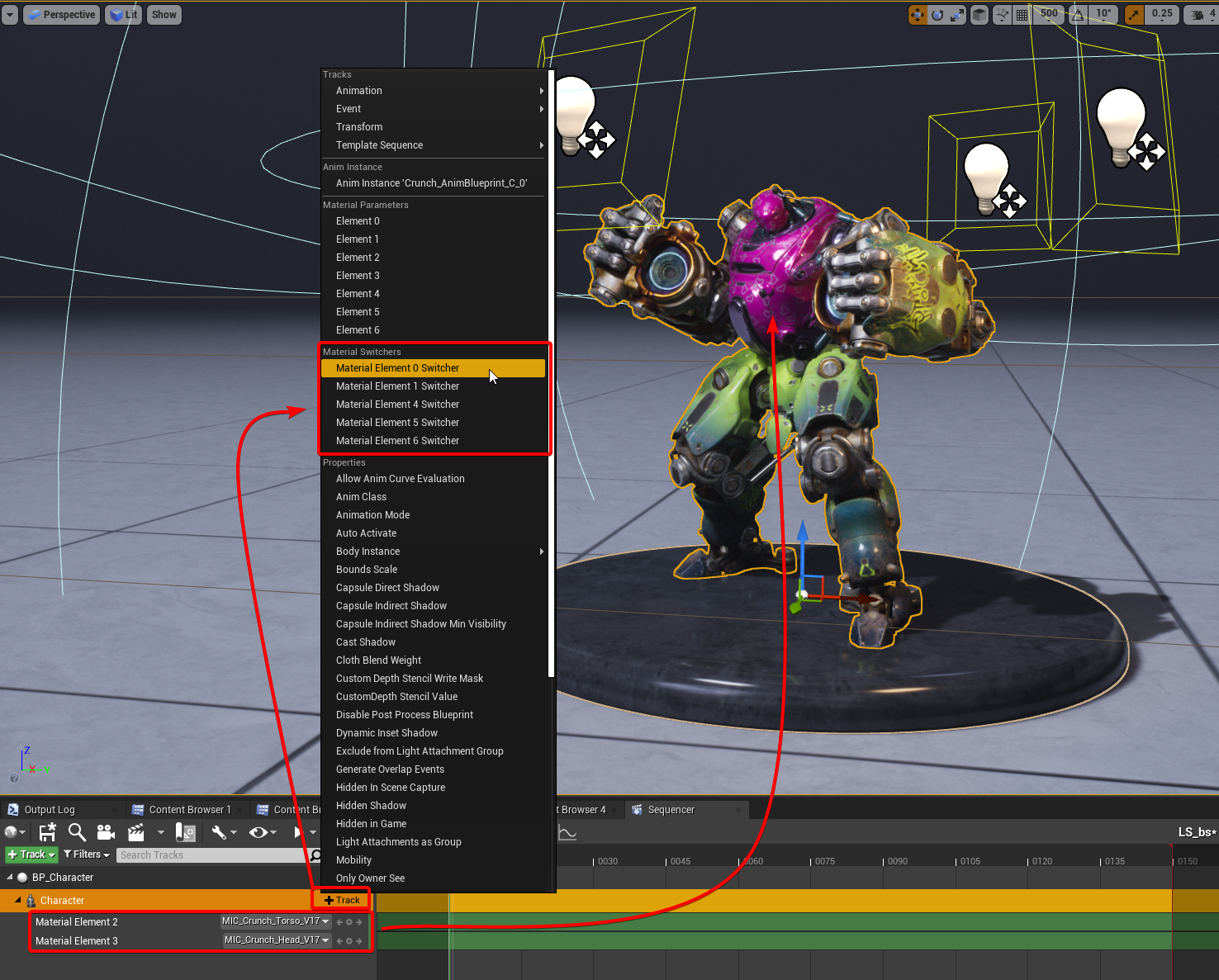
Task: Collapse the Character track row
Action: pyautogui.click(x=18, y=900)
